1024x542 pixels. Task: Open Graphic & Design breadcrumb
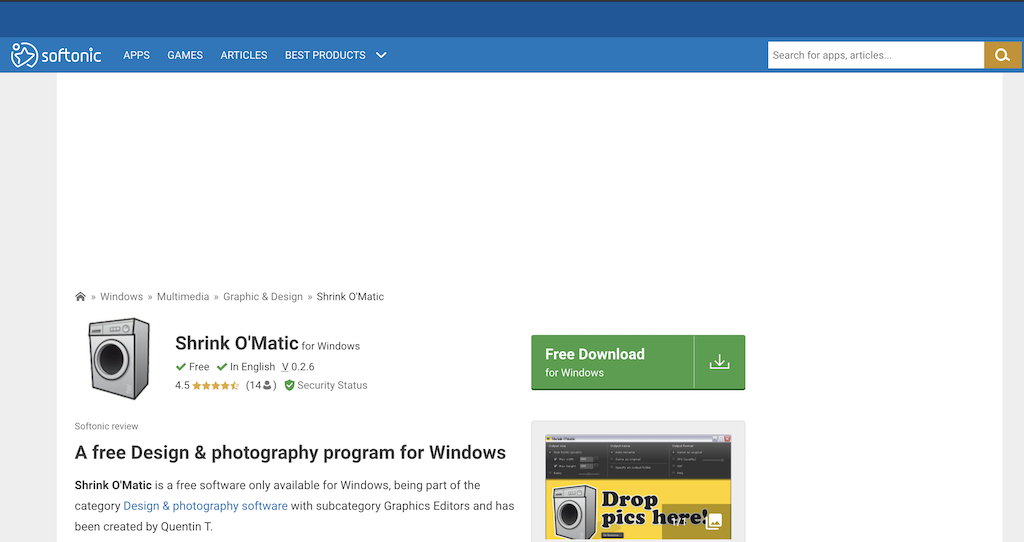click(263, 296)
